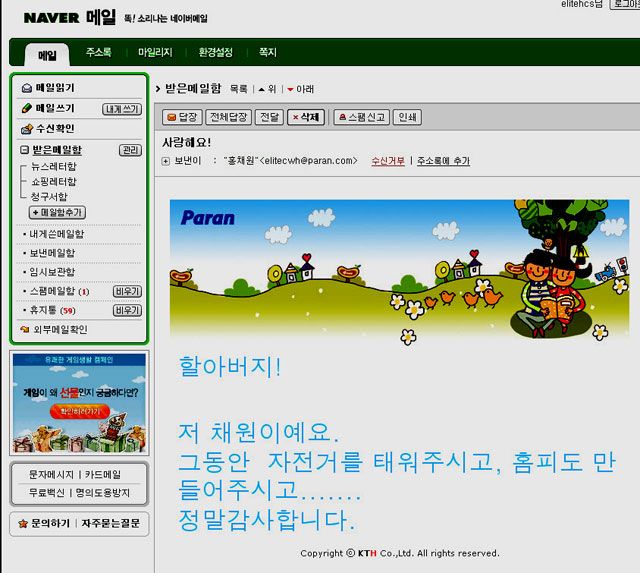
Task: Go to next mail with 아래 arrow
Action: [x=300, y=89]
